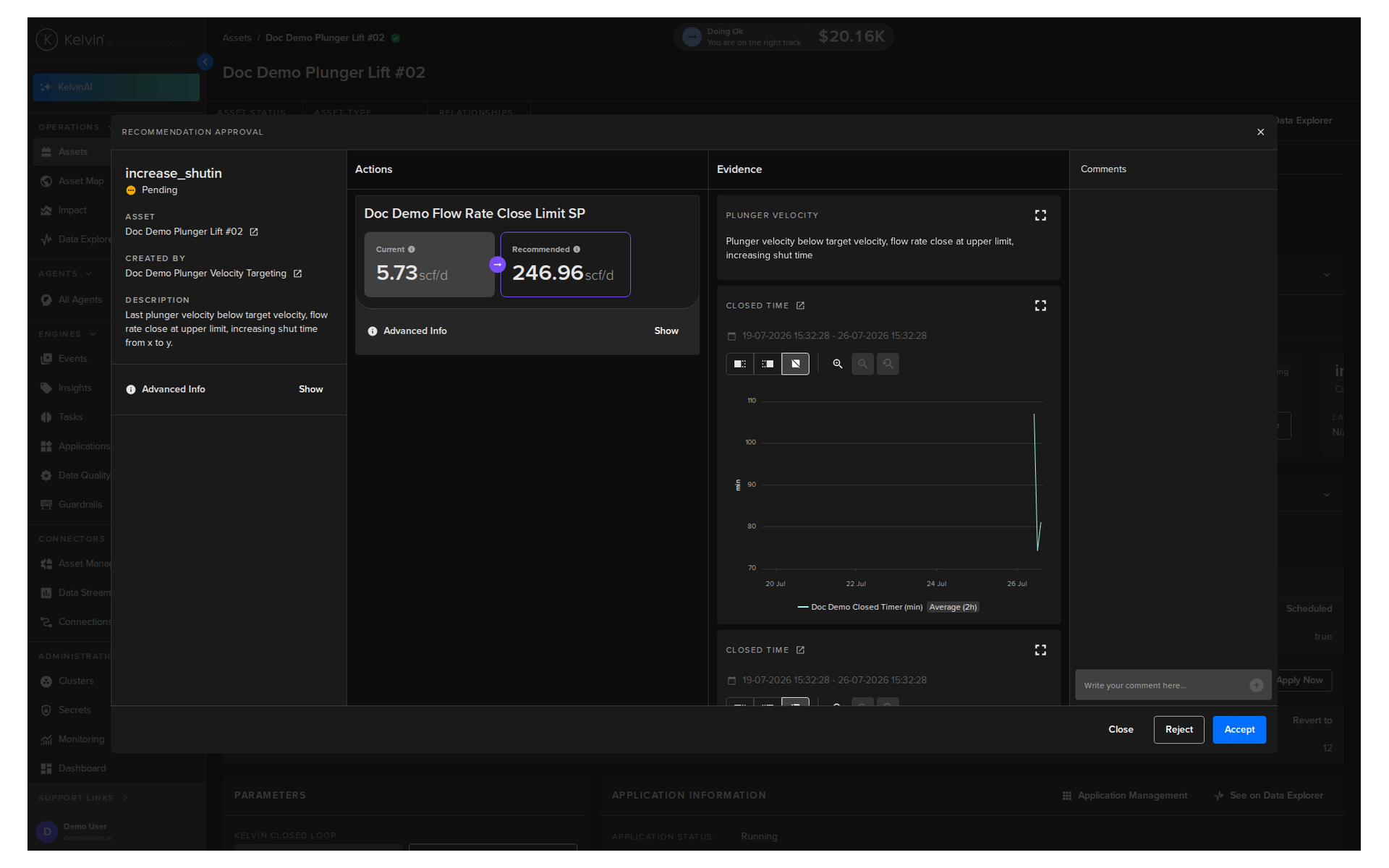Open external link icon on second Closed Time card

point(800,650)
